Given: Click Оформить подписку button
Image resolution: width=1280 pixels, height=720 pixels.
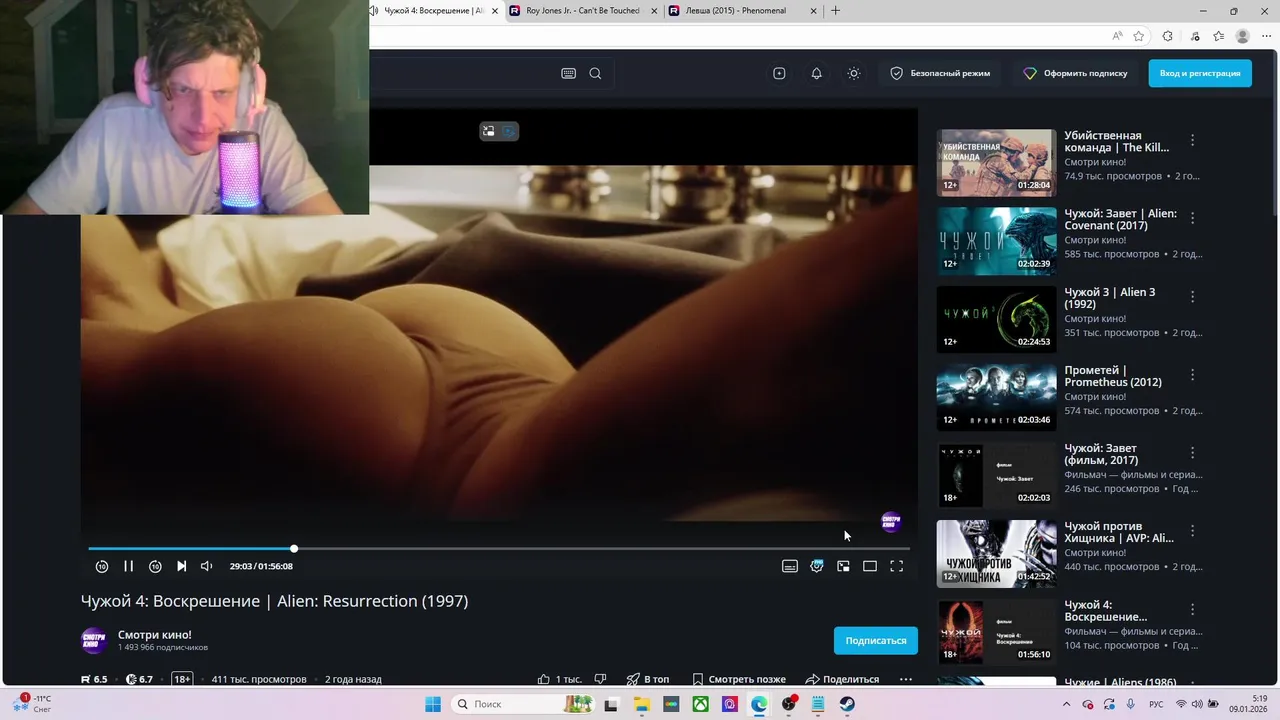Looking at the screenshot, I should [x=1076, y=73].
